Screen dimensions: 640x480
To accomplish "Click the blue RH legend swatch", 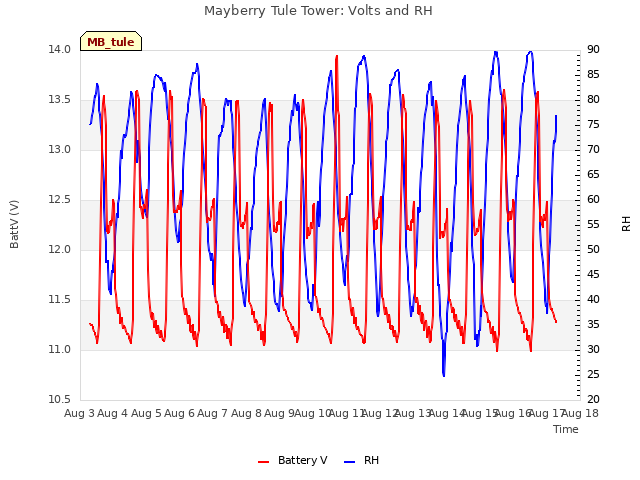I will (350, 462).
